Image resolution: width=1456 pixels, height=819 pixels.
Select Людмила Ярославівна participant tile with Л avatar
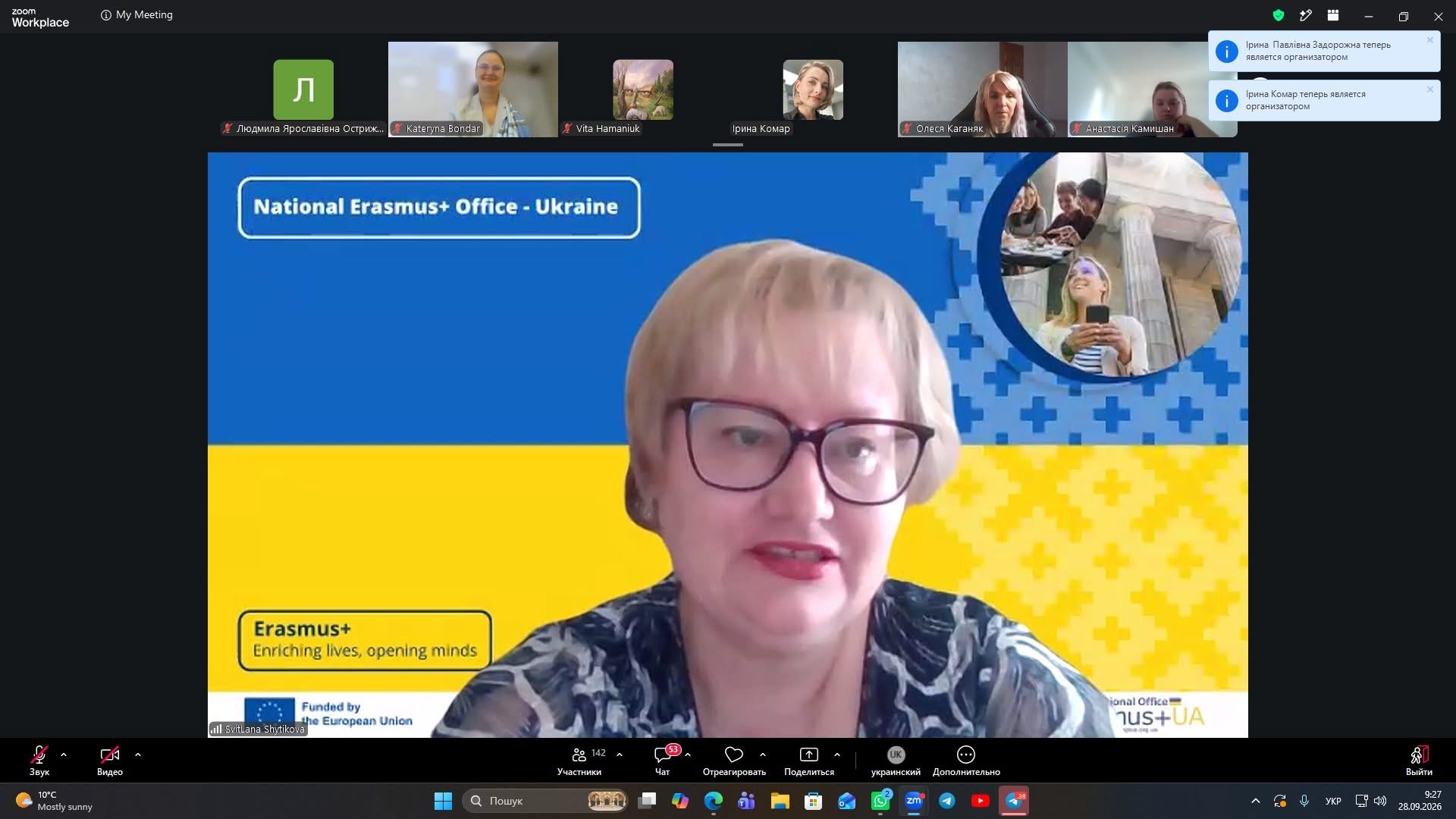303,89
